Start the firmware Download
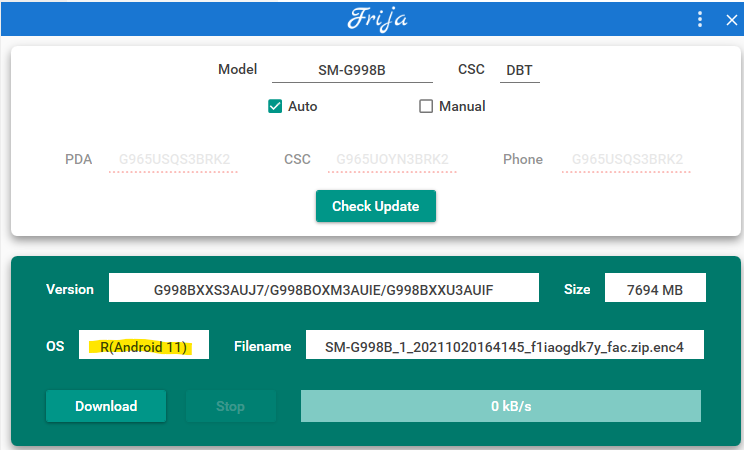 tap(106, 406)
